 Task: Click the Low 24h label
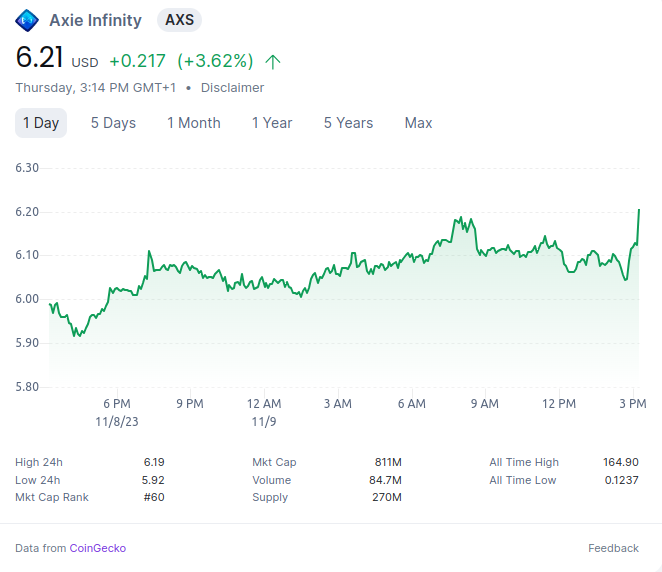[38, 480]
